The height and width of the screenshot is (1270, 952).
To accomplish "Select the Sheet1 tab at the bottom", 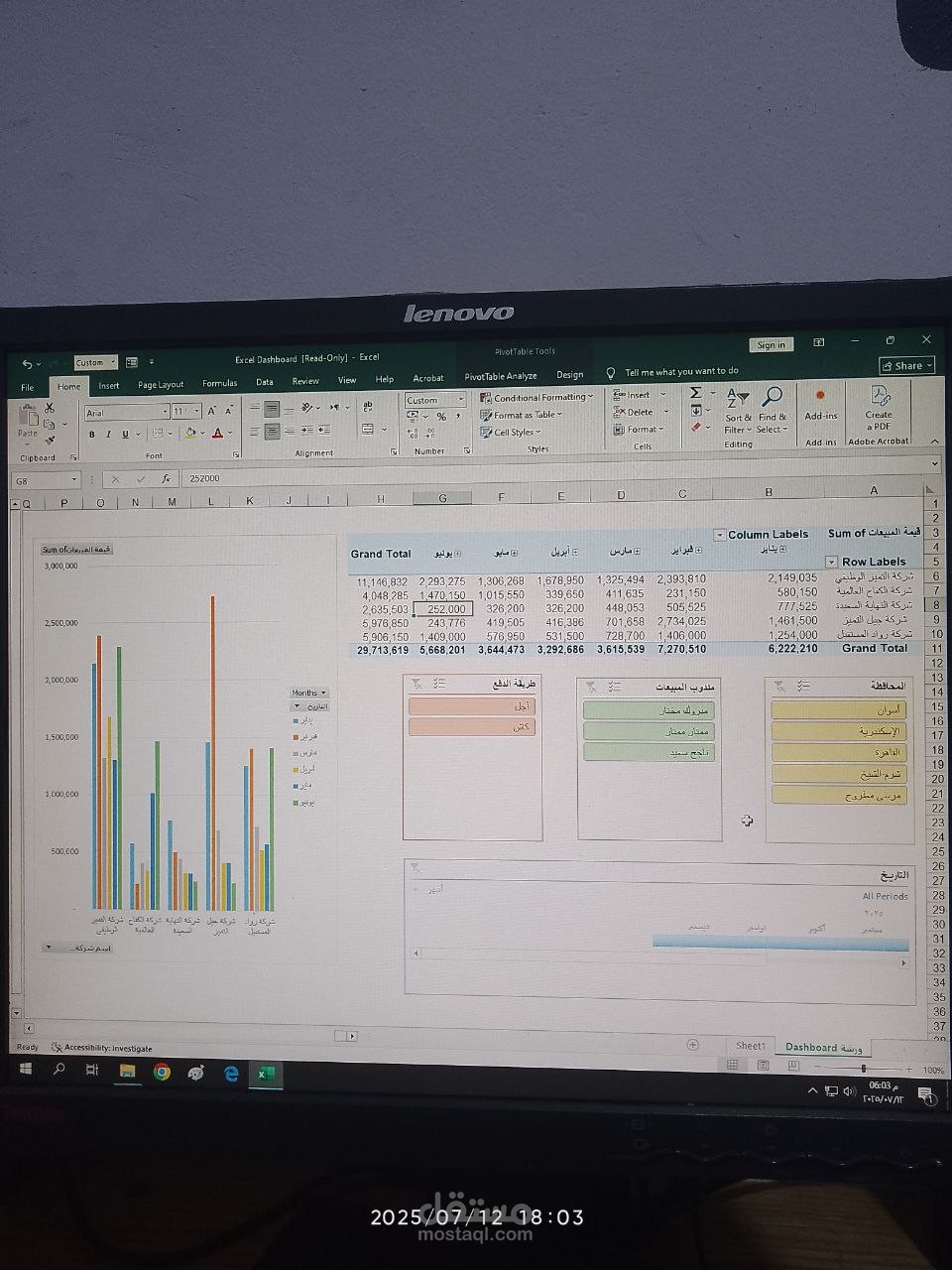I will [750, 1046].
